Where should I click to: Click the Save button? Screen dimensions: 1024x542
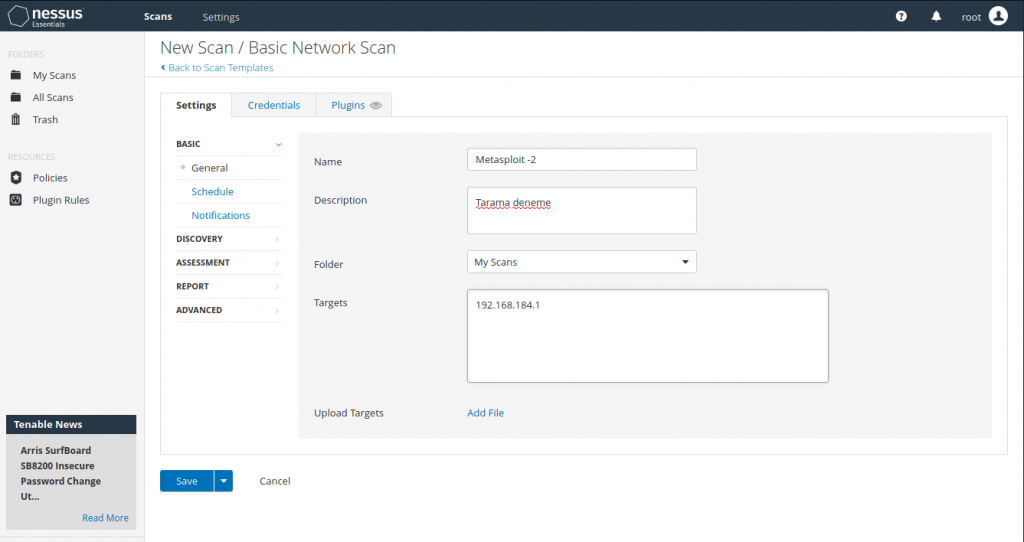click(187, 481)
